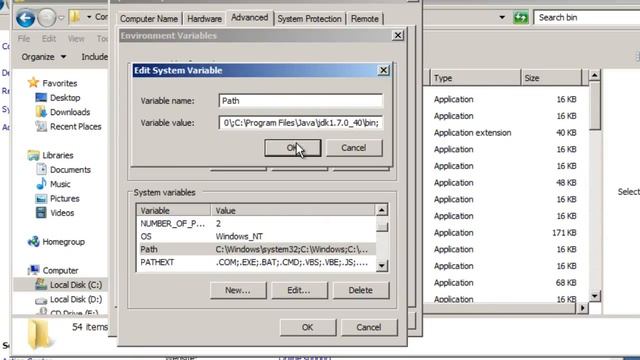Click Edit... under System variables
The width and height of the screenshot is (640, 360).
(299, 290)
